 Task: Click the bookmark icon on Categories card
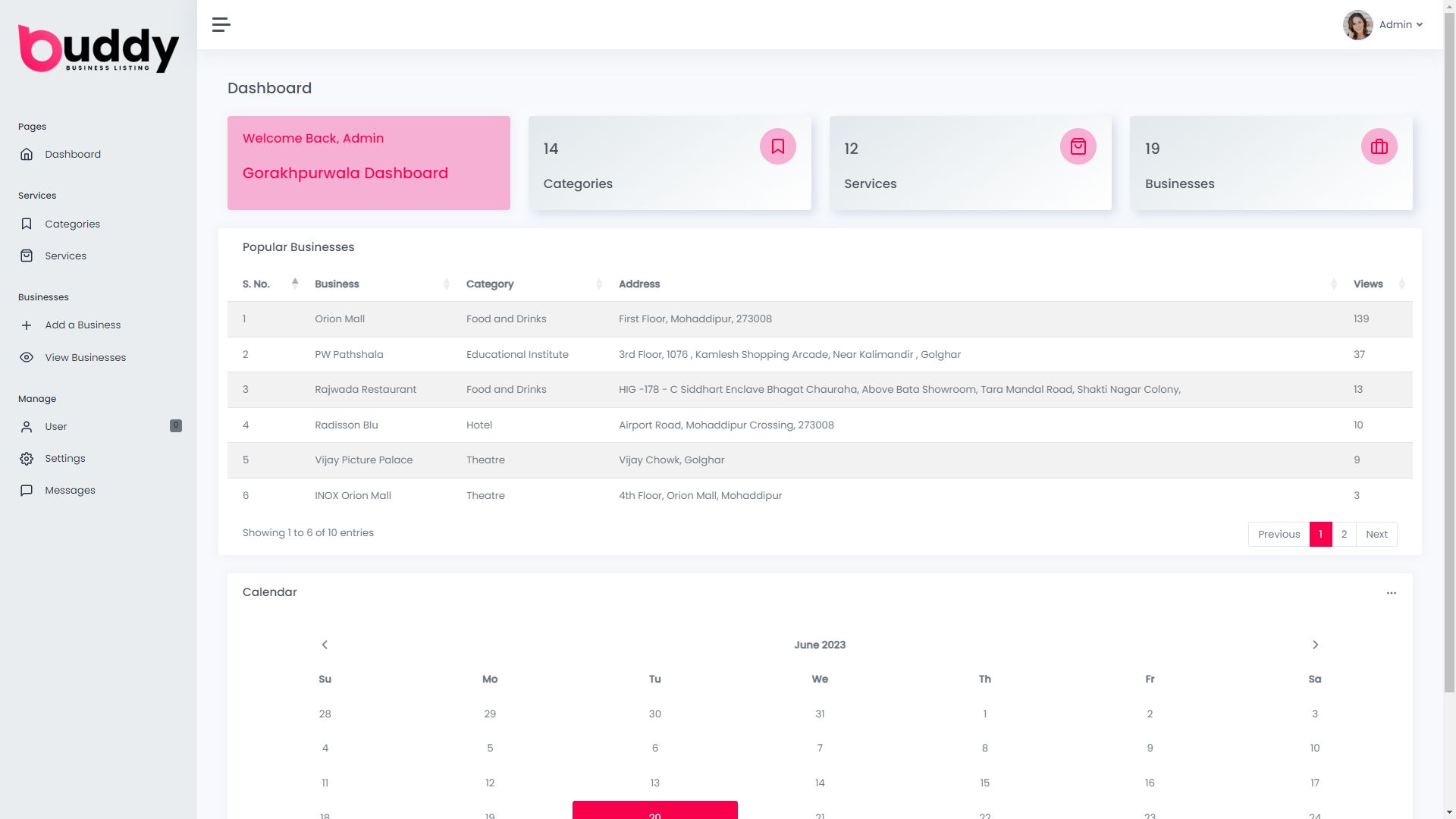coord(777,146)
